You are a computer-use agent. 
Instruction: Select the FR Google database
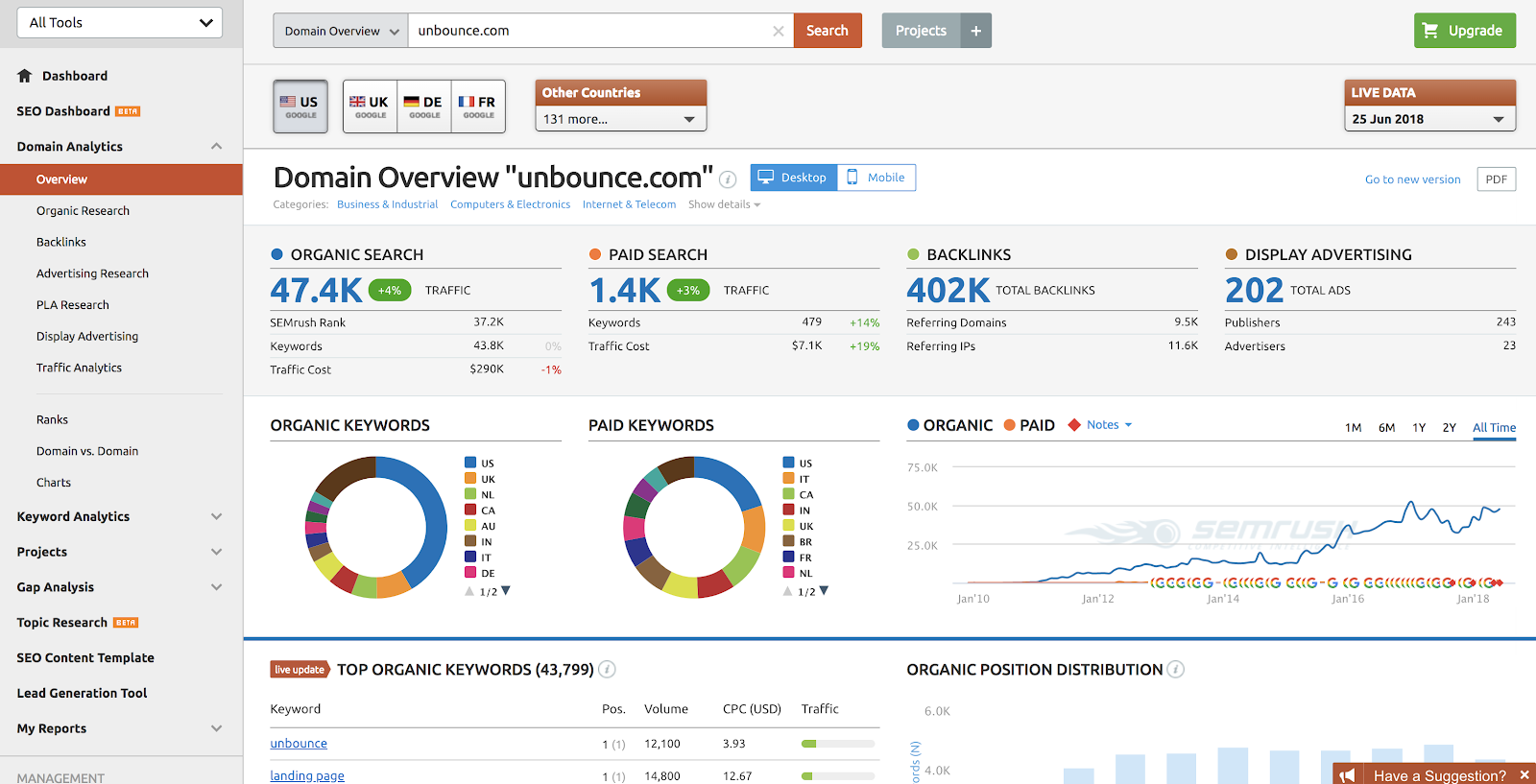(478, 107)
